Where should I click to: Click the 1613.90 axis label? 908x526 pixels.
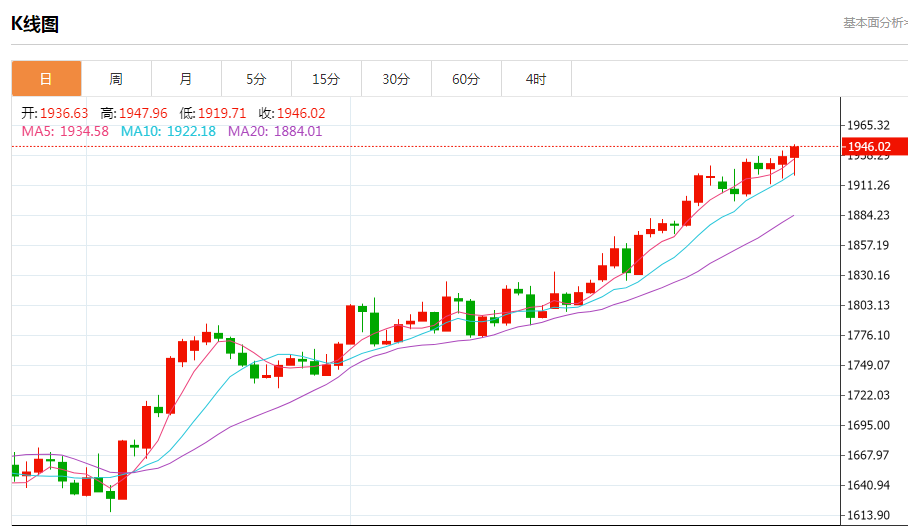(x=868, y=515)
